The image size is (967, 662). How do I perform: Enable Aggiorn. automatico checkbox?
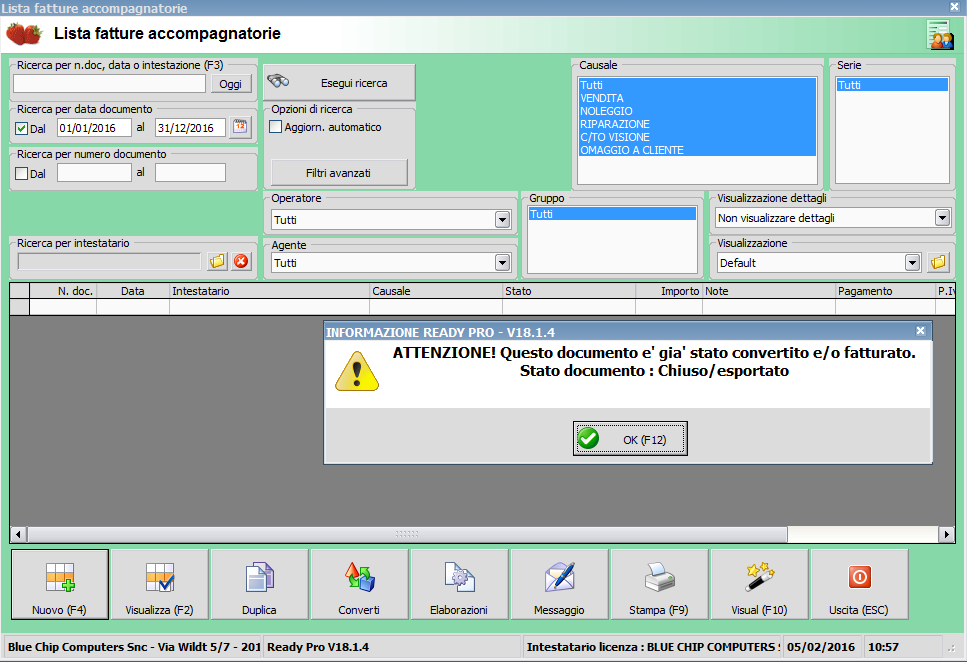[x=276, y=126]
